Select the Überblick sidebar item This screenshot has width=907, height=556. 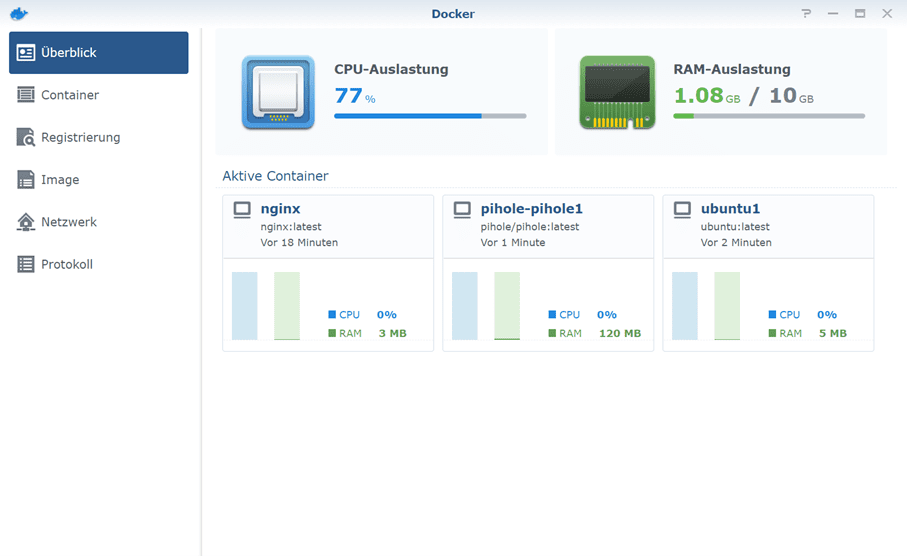point(99,53)
